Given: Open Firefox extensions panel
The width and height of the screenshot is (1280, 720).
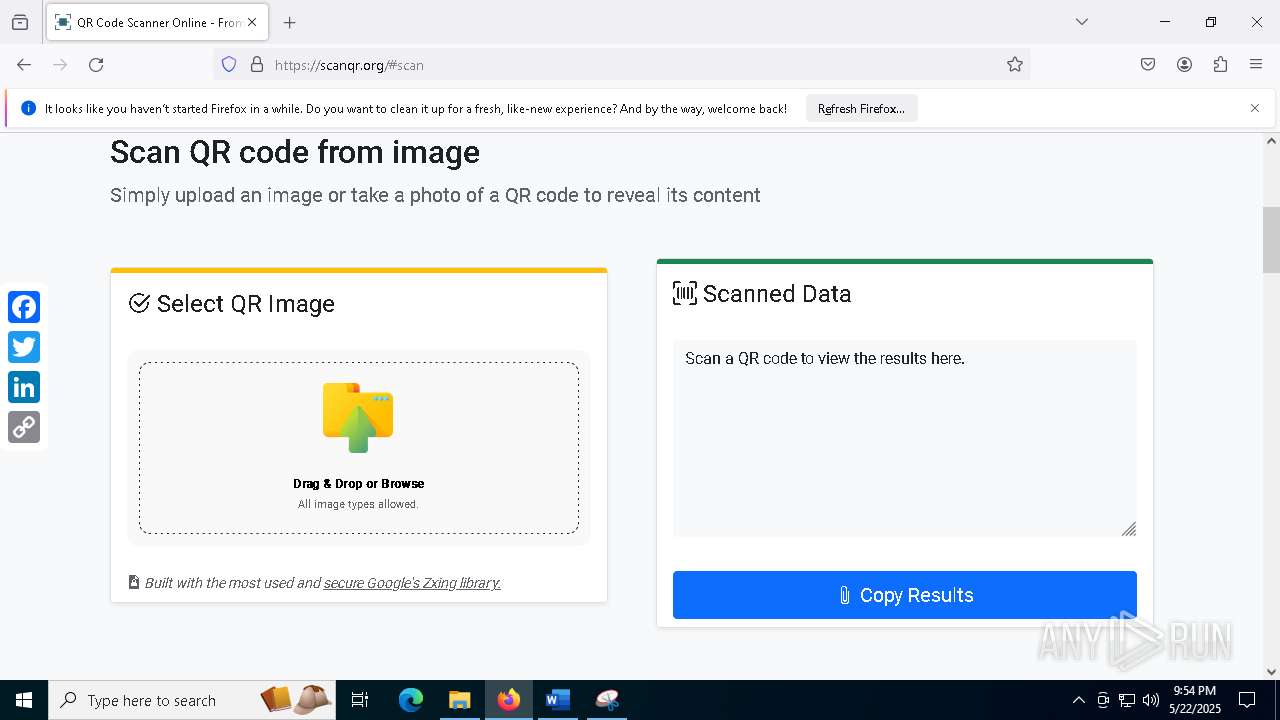Looking at the screenshot, I should [1220, 65].
